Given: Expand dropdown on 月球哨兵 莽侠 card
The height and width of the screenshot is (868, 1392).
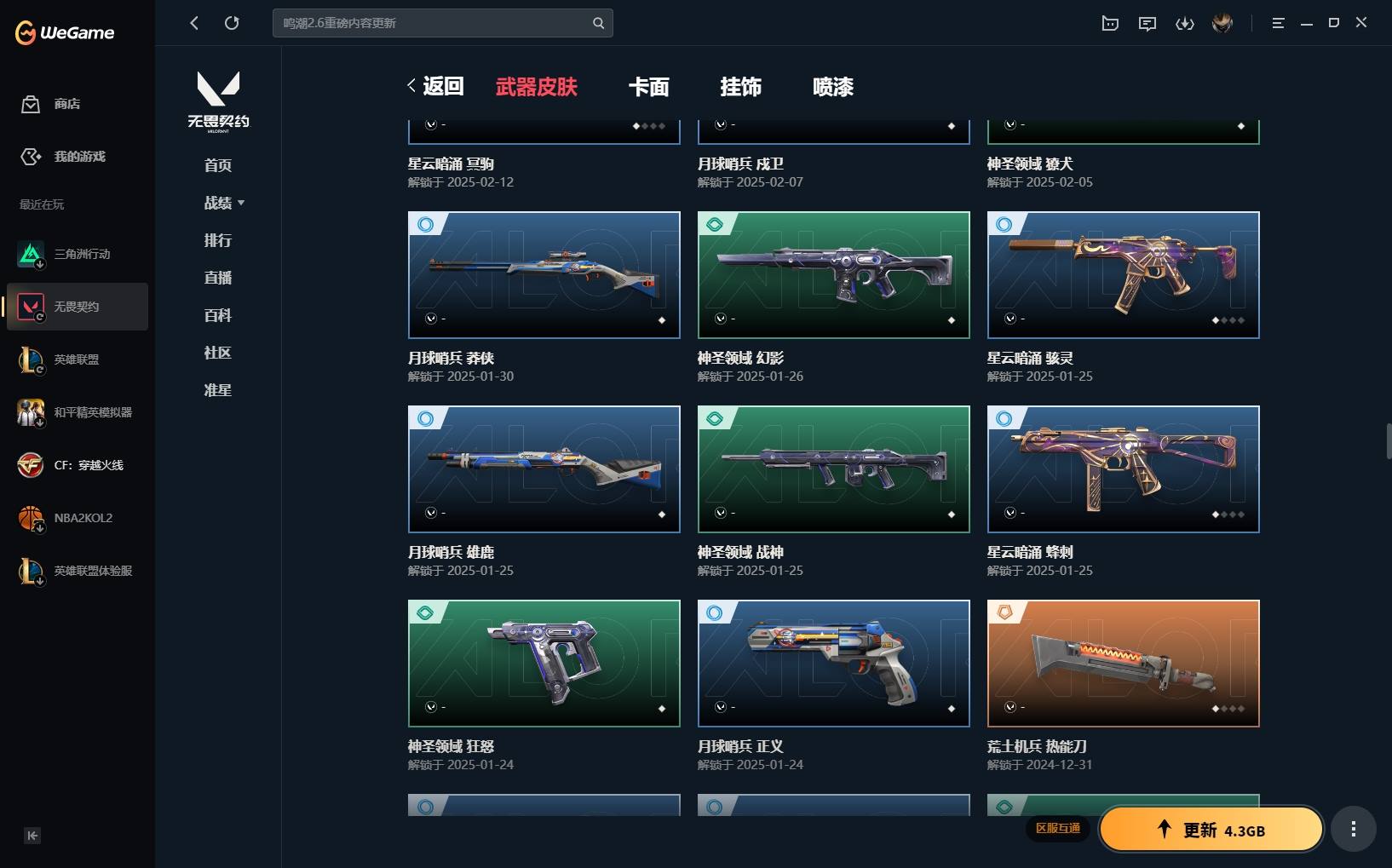Looking at the screenshot, I should pos(431,319).
